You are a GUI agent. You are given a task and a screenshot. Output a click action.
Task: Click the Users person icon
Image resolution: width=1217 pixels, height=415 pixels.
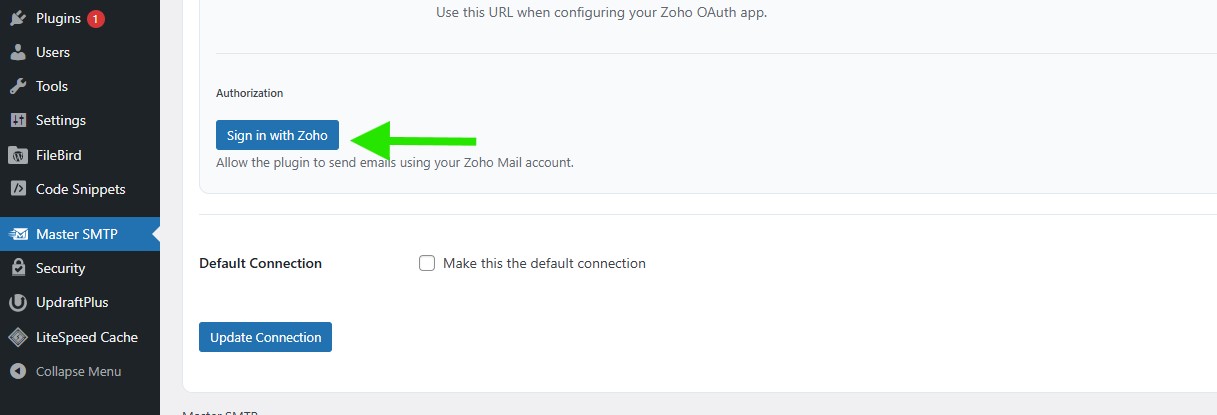tap(18, 52)
